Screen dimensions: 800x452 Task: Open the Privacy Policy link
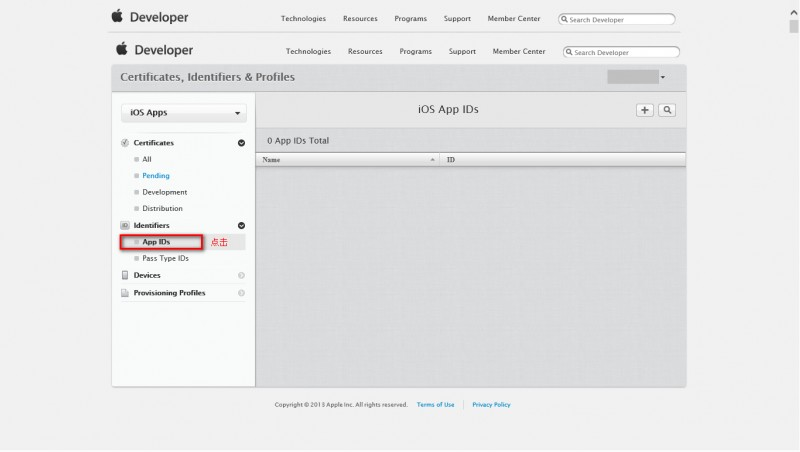[491, 405]
